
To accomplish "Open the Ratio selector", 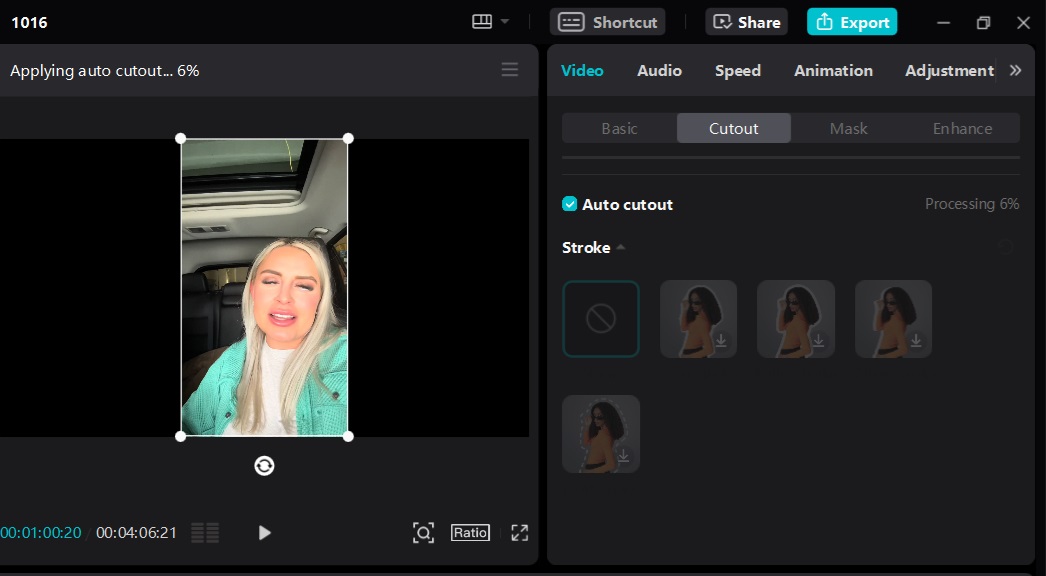I will click(x=470, y=533).
